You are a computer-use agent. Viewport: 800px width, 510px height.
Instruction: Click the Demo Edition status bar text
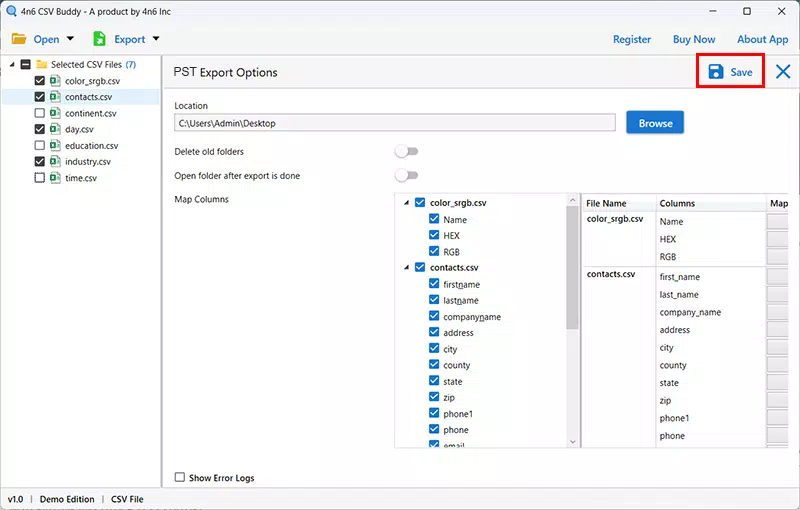[x=67, y=499]
